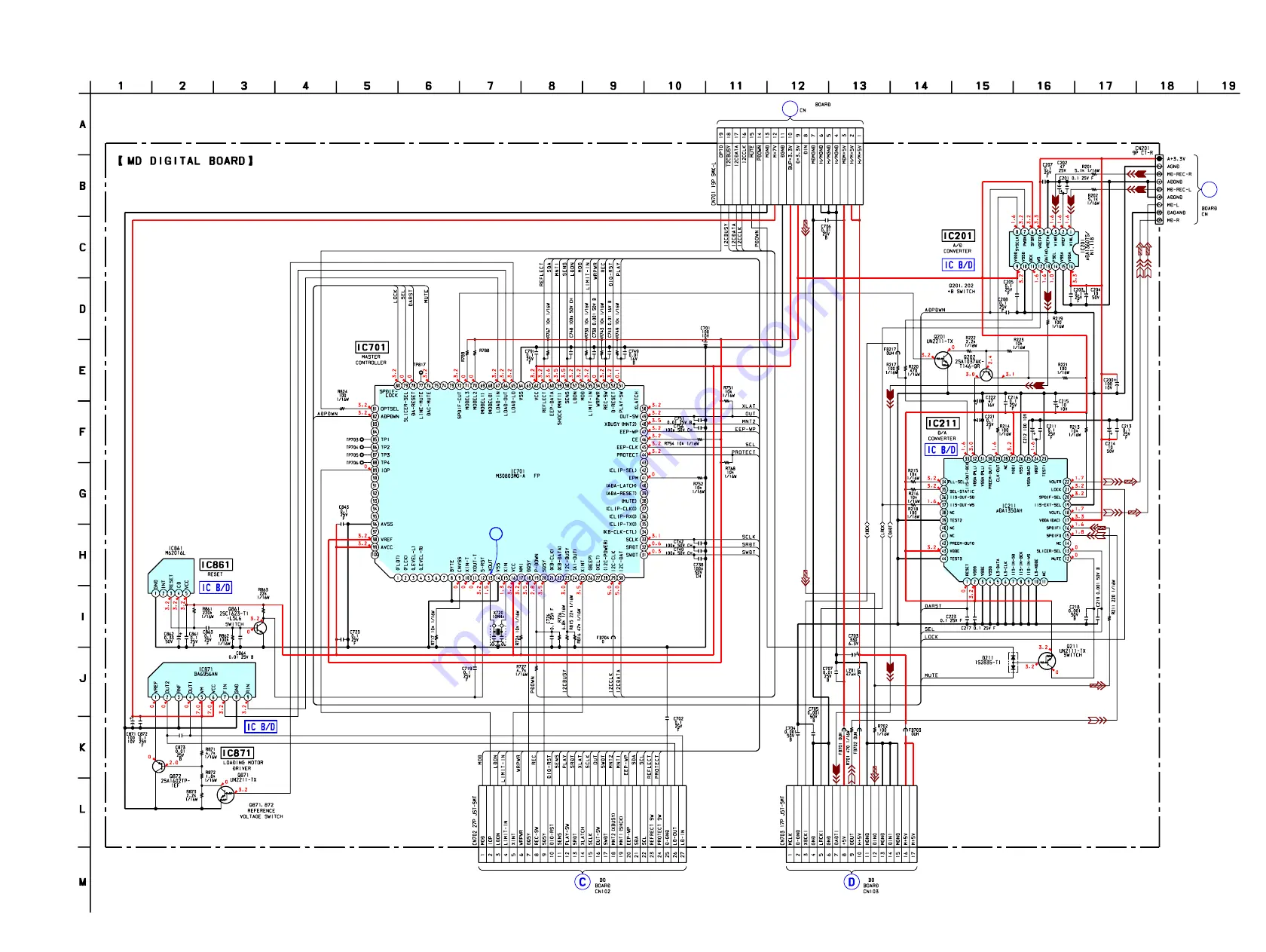
Task: Click grid column number 1 in the ruler
Action: [x=121, y=86]
